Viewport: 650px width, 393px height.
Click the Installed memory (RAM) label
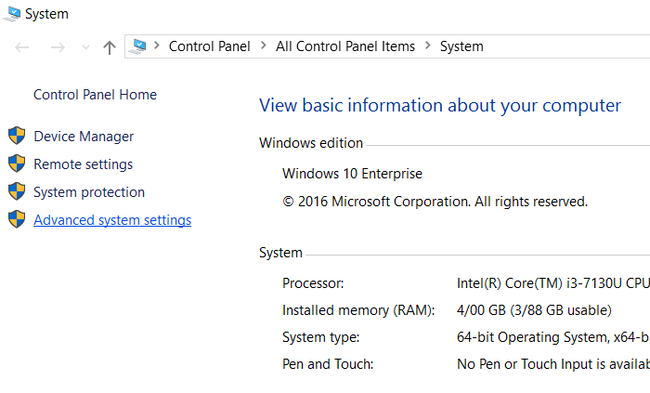point(359,311)
